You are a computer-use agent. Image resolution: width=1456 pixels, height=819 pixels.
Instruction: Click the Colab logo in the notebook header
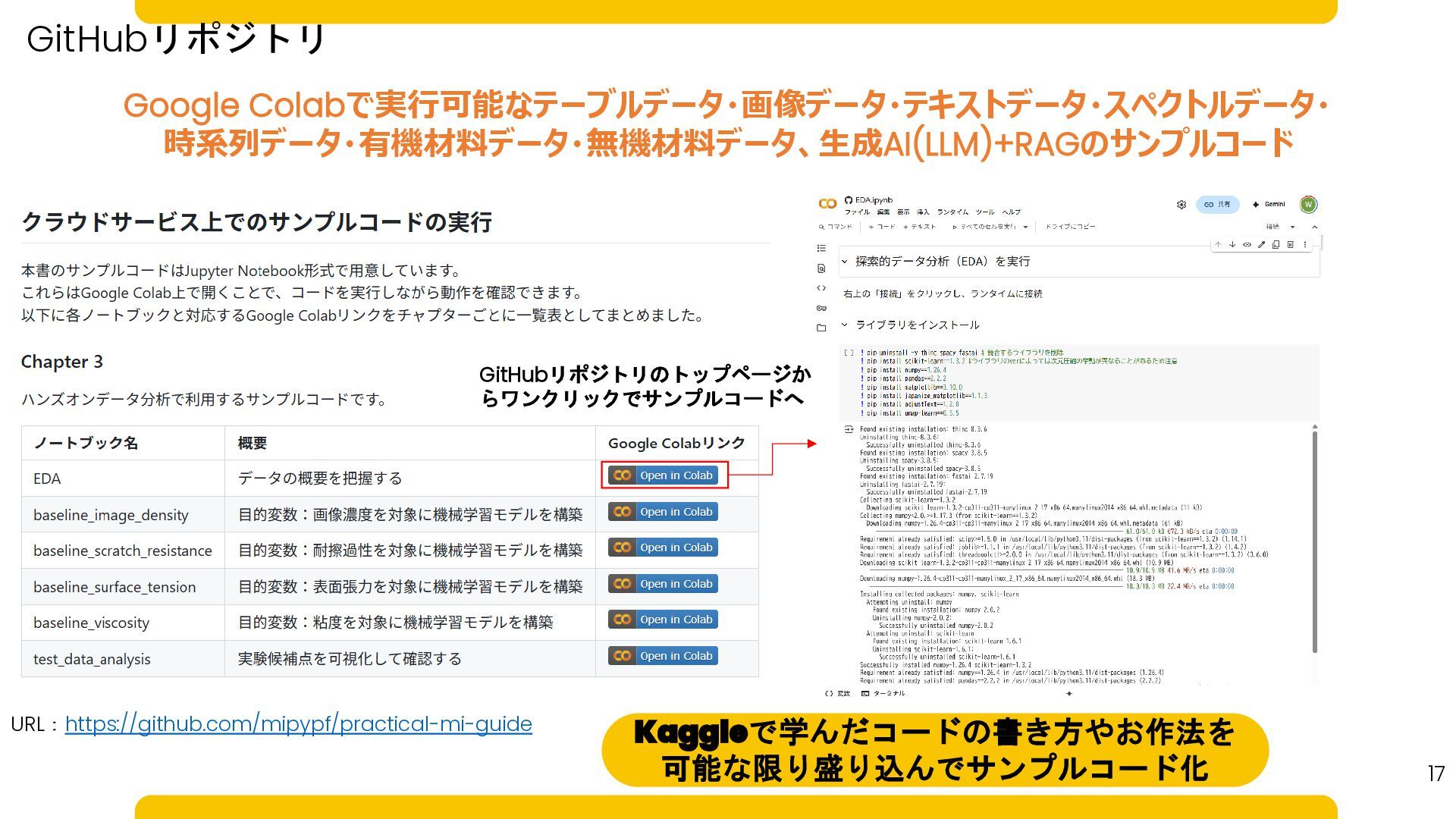point(827,203)
